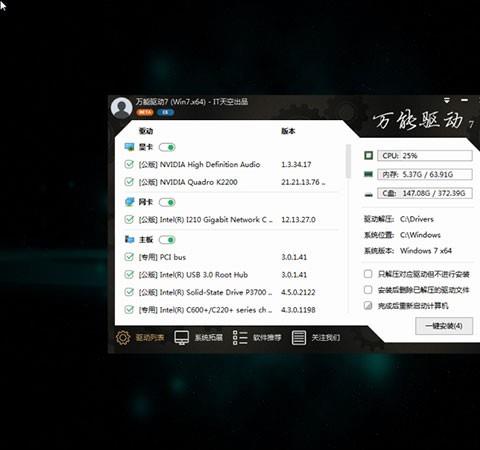Uncheck NVIDIA High Definition Audio driver
The width and height of the screenshot is (480, 450).
[x=129, y=164]
